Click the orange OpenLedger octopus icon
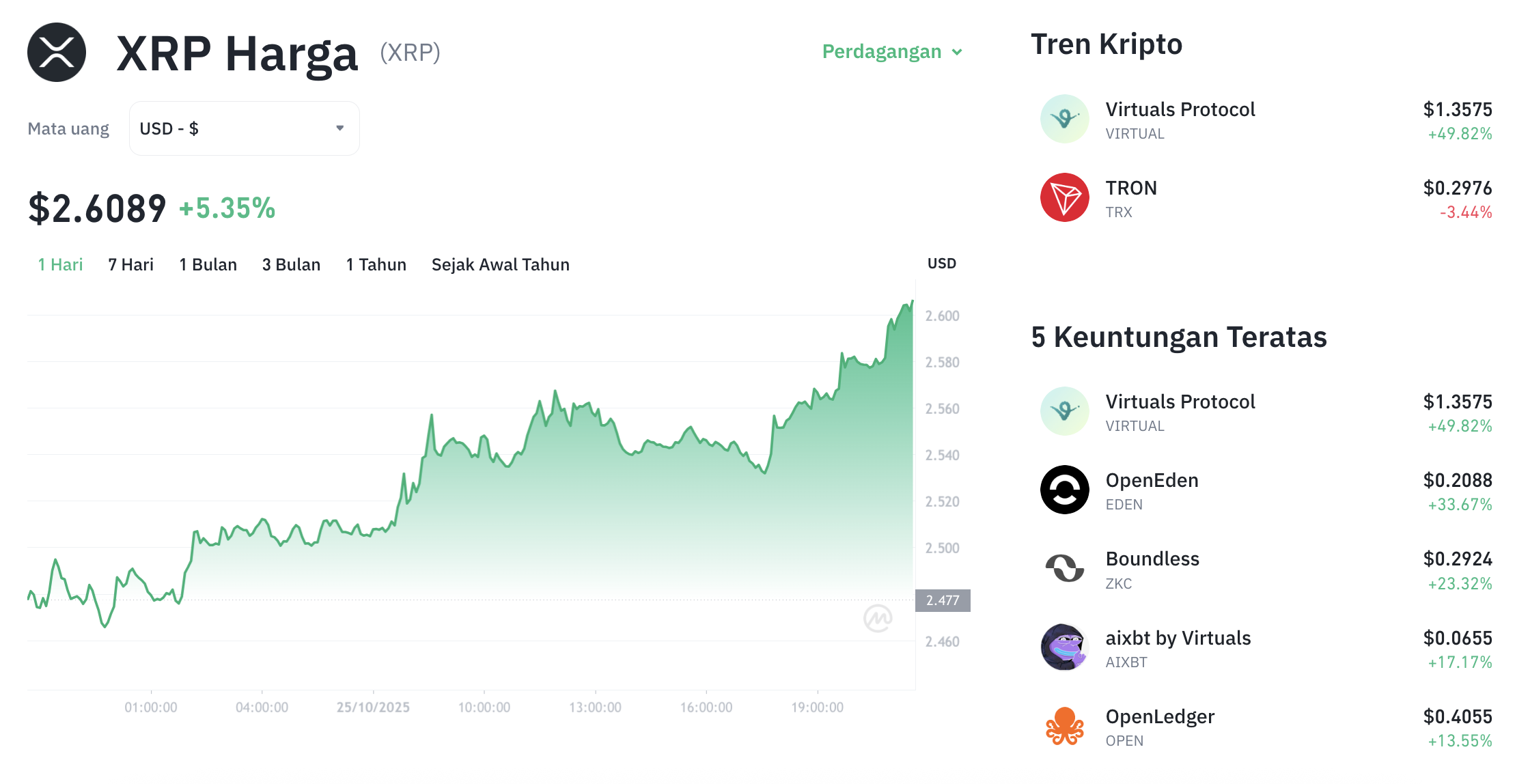 tap(1064, 726)
